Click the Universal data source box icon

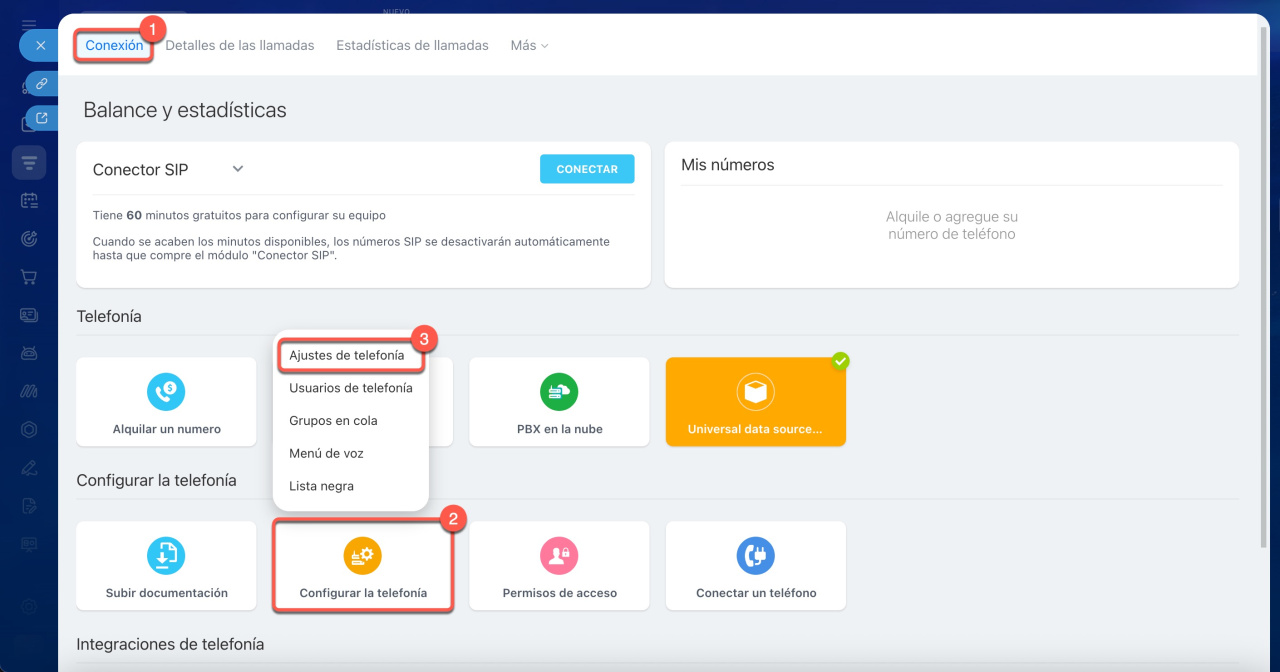(x=755, y=392)
